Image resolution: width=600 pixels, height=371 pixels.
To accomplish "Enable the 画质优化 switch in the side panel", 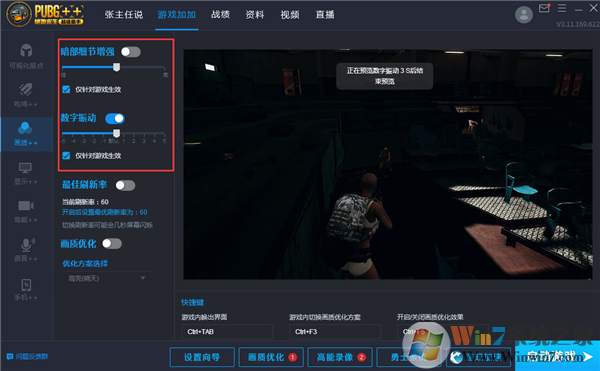I will point(112,244).
